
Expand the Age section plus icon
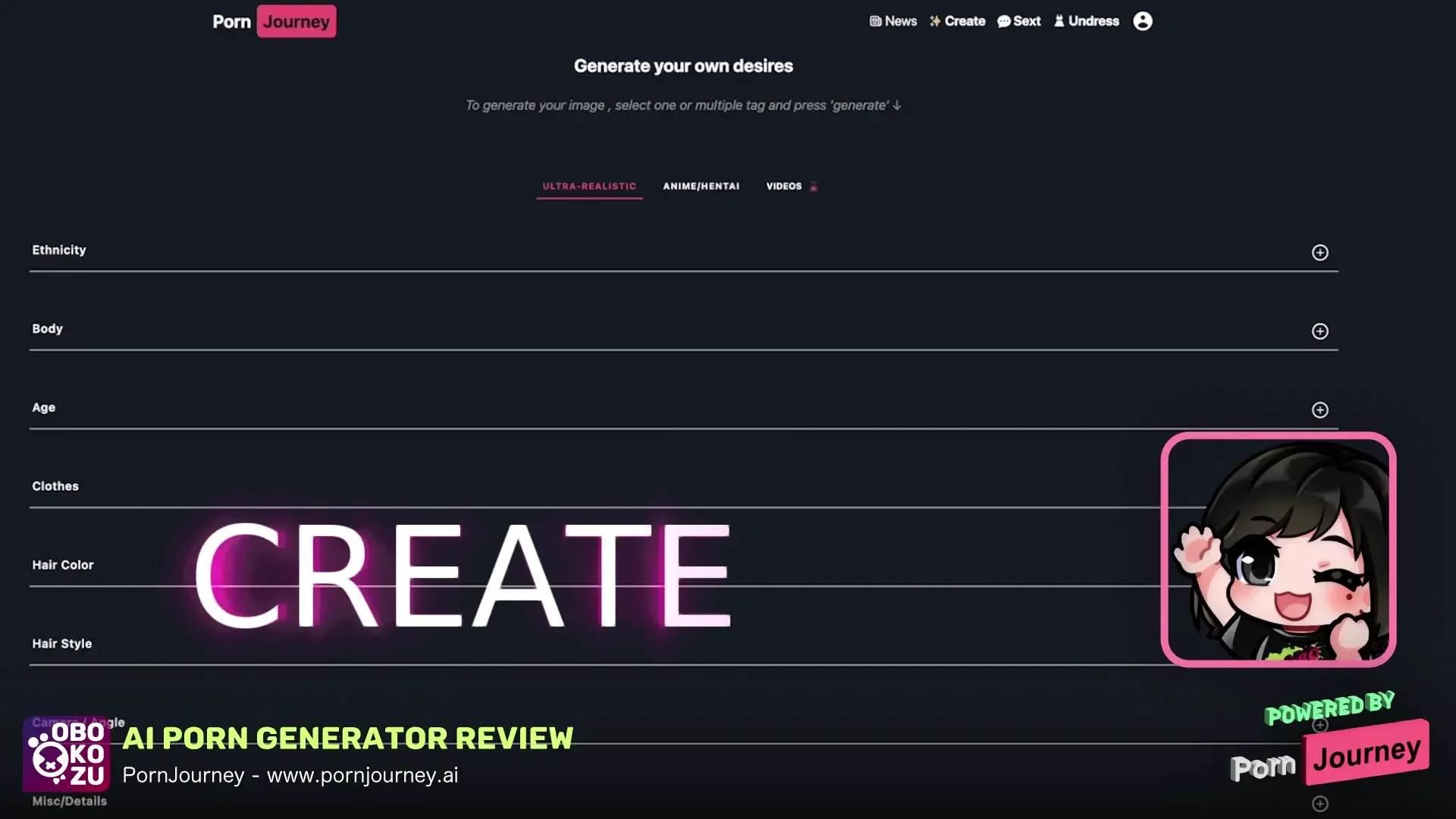coord(1319,410)
